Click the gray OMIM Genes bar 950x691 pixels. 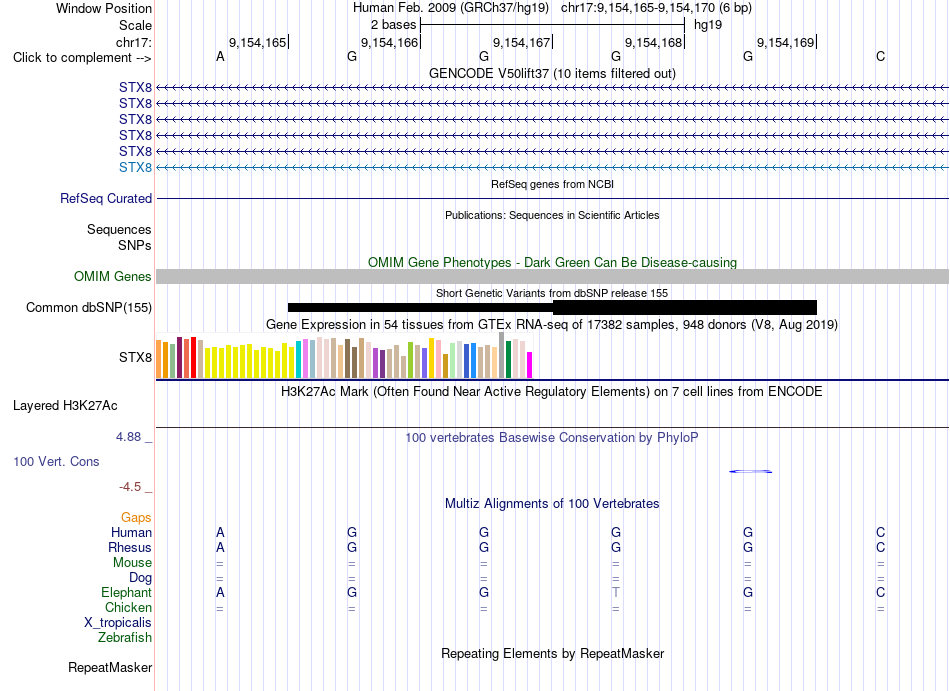[552, 277]
